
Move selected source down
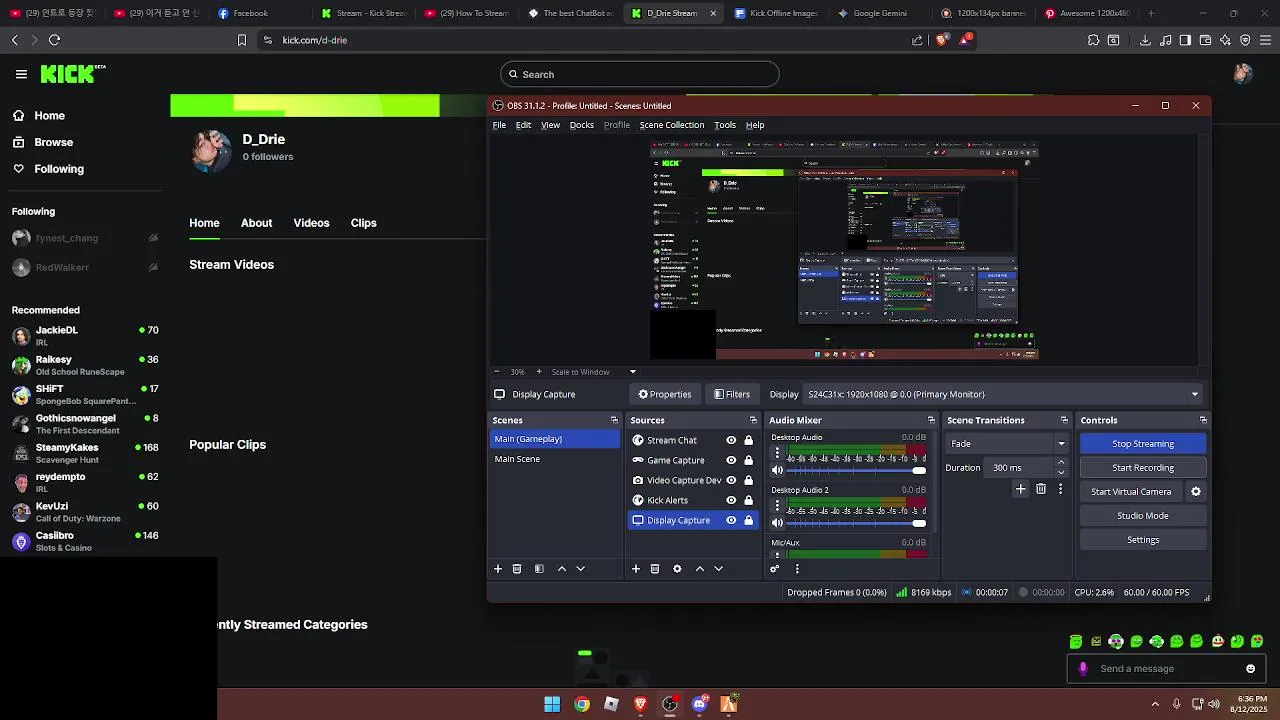click(718, 569)
